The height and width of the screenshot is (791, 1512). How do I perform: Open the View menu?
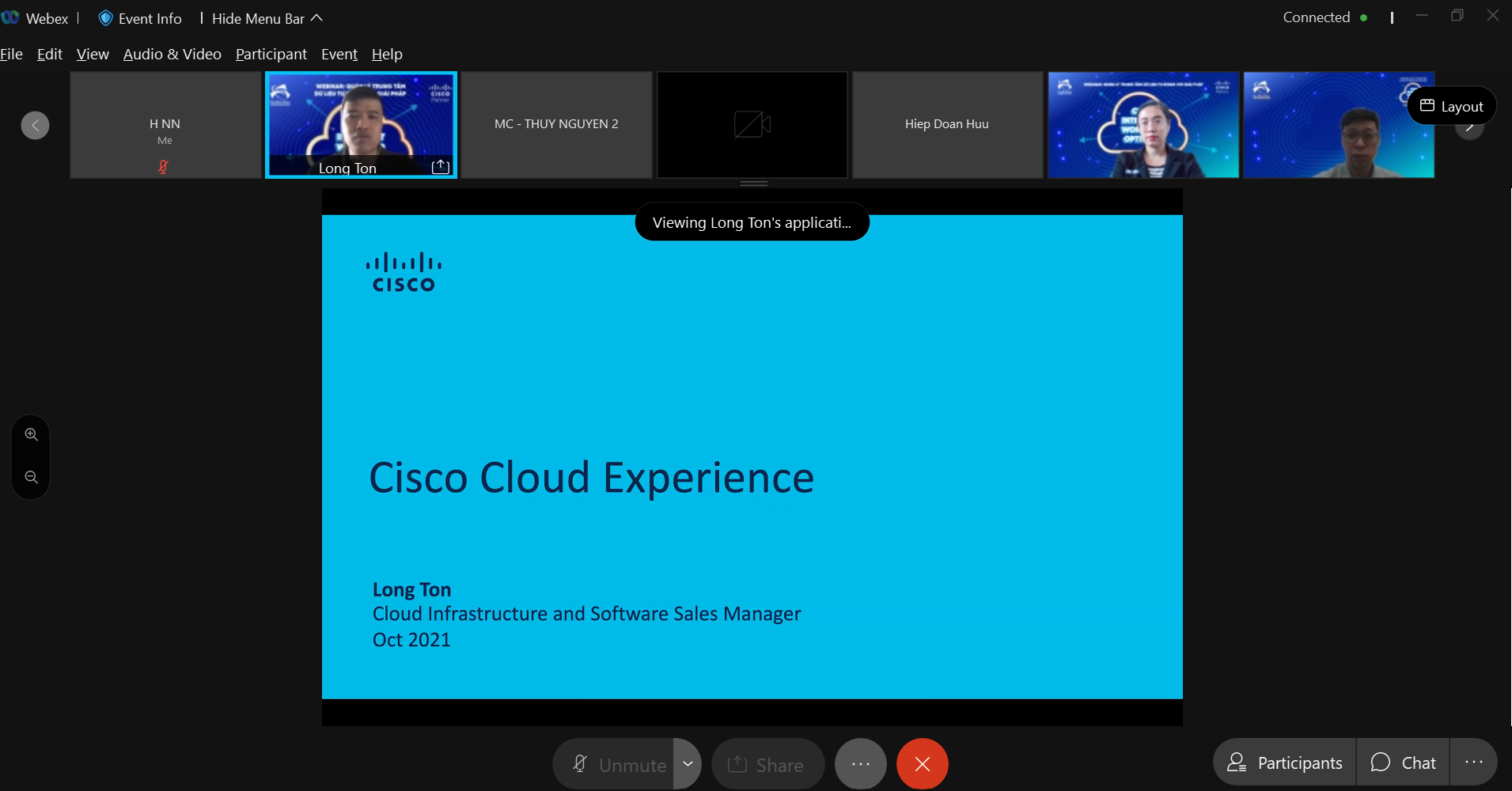coord(93,54)
